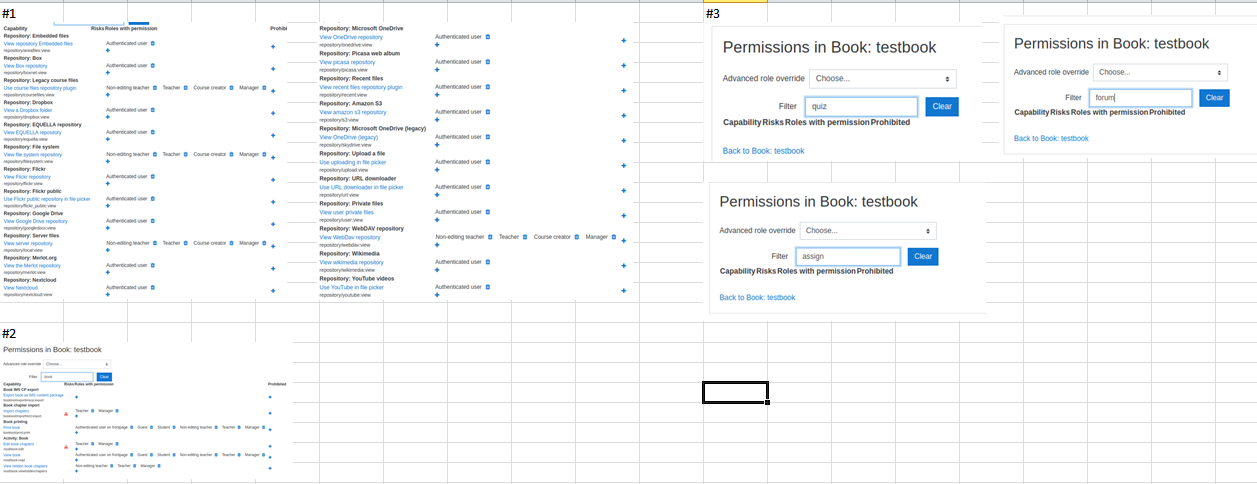Focus the filter field containing quiz
This screenshot has height=484, width=1257.
(861, 107)
